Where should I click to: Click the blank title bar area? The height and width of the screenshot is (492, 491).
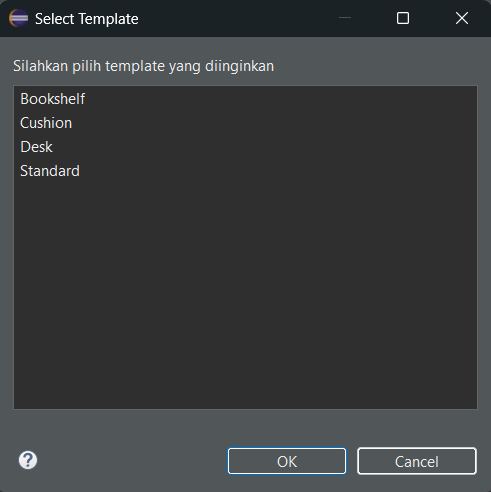tap(238, 18)
